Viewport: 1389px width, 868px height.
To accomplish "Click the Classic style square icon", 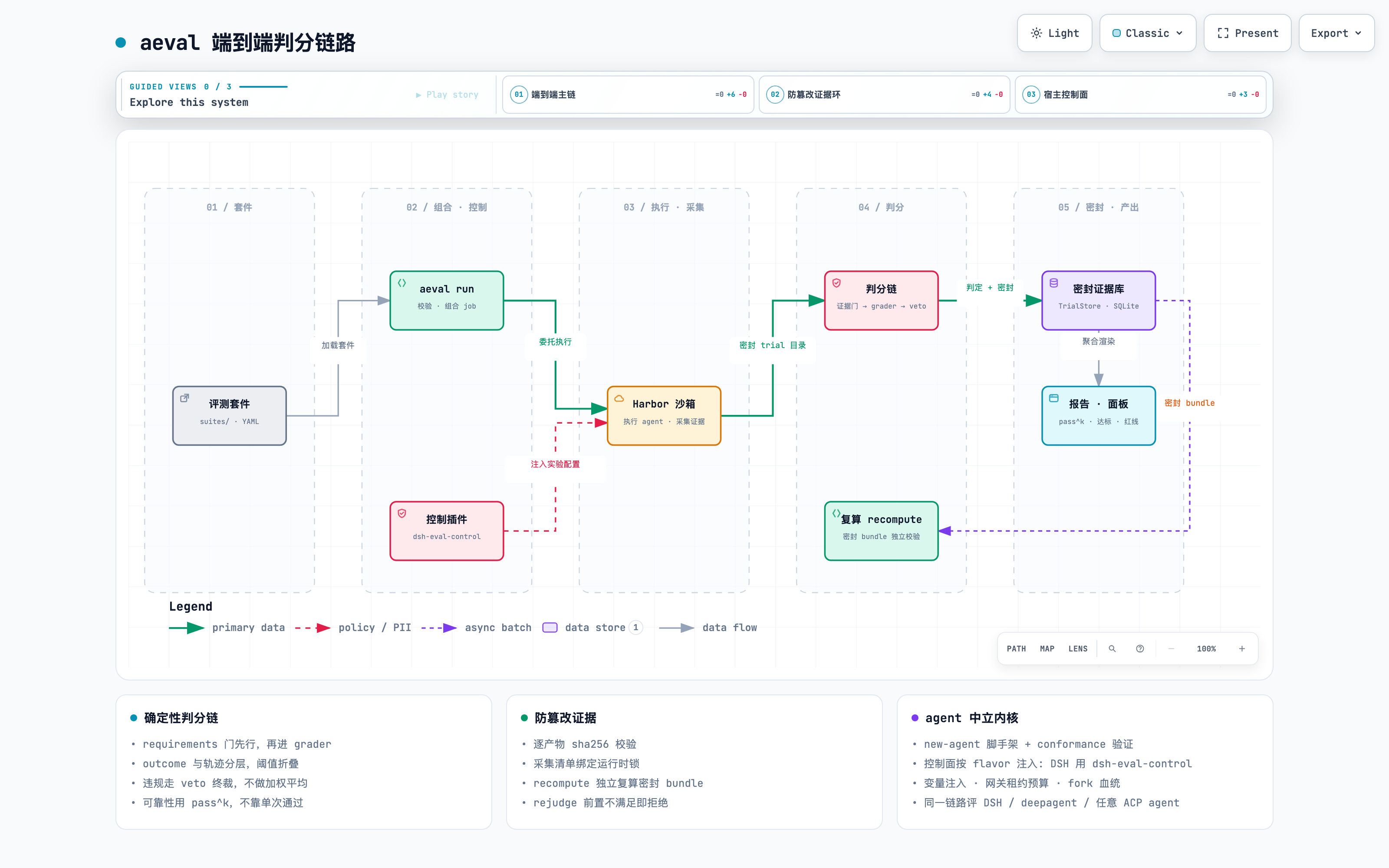I will (x=1116, y=33).
